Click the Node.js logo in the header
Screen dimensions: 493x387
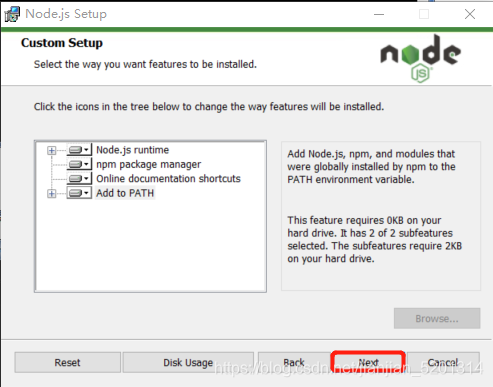(421, 58)
